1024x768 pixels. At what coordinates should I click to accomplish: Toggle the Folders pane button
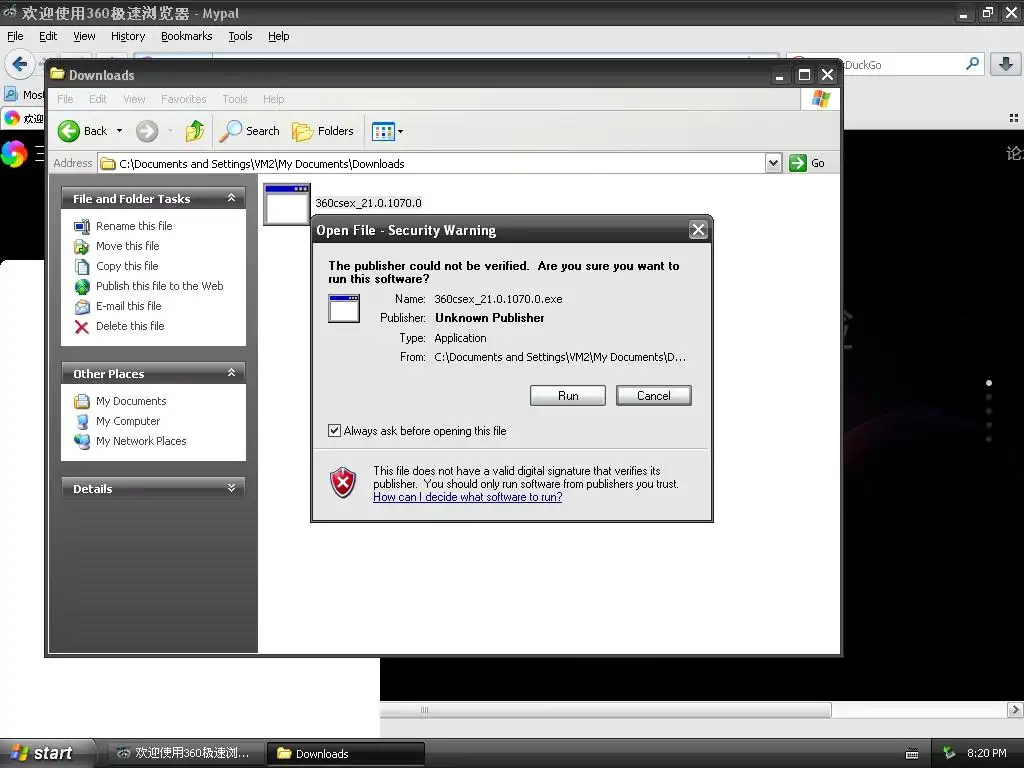(323, 131)
